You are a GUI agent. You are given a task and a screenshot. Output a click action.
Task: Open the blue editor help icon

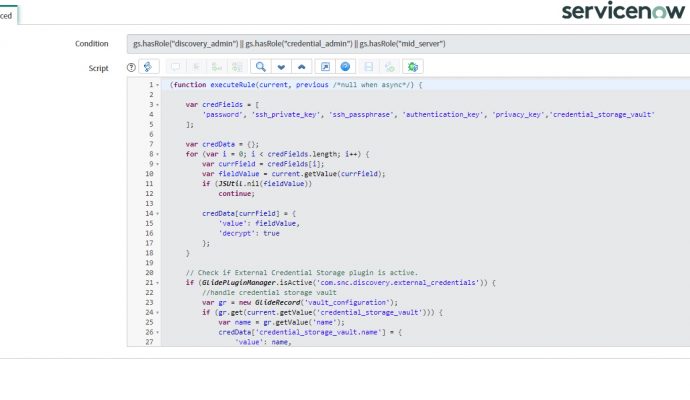click(346, 67)
